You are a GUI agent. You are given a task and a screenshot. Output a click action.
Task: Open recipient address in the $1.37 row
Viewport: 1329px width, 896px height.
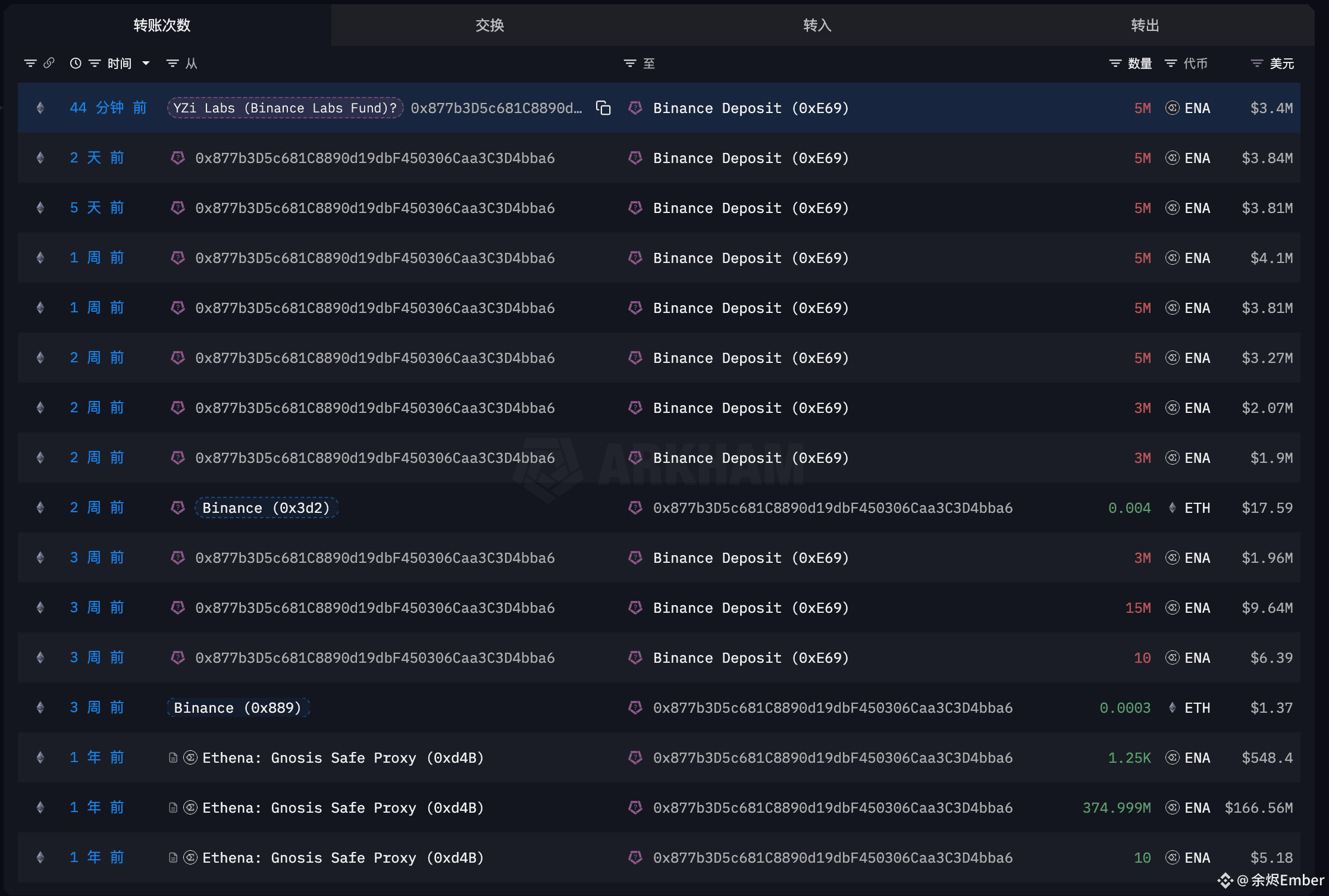(833, 707)
